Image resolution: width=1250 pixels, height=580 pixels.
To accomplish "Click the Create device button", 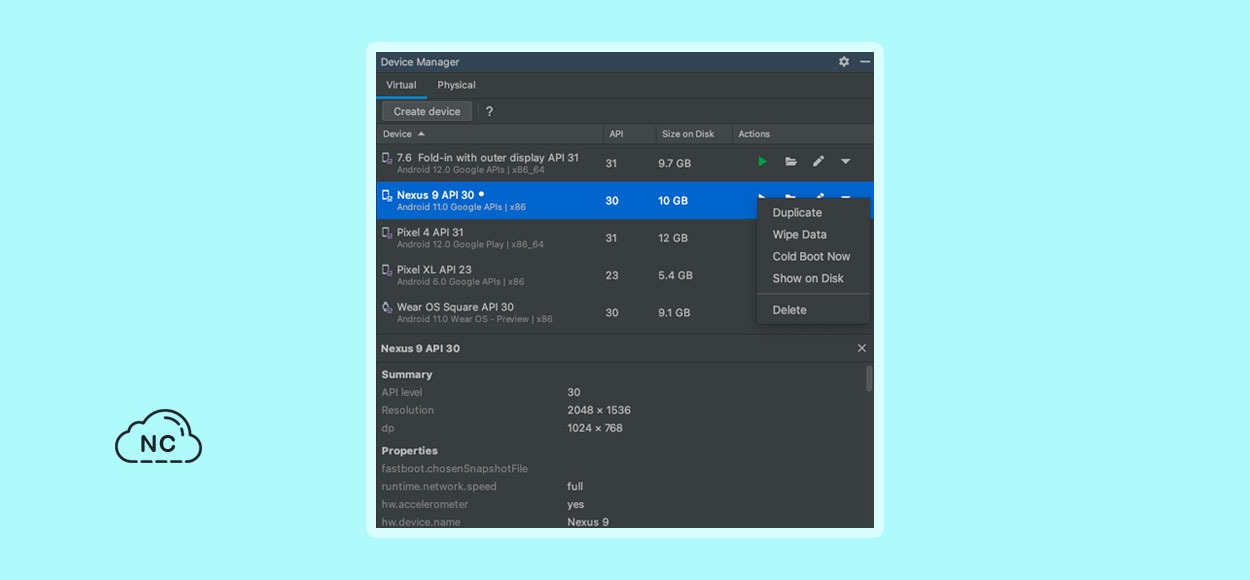I will pos(427,112).
